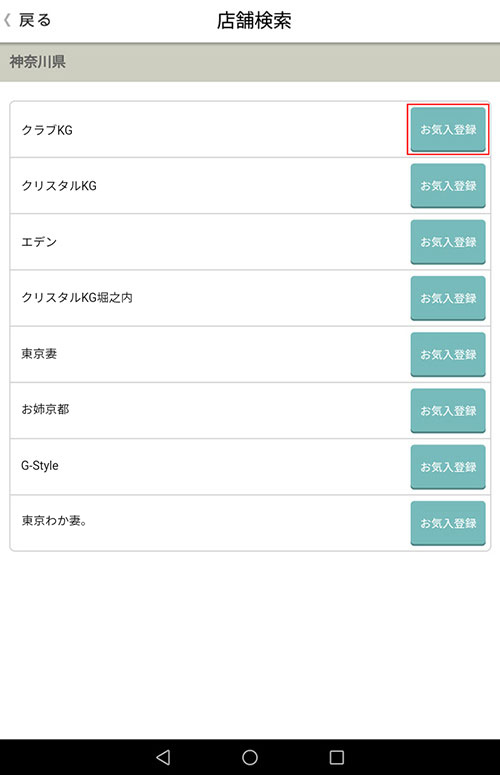The height and width of the screenshot is (775, 500).
Task: Tap お気入登録 for 東京わか妻。
Action: coord(448,523)
